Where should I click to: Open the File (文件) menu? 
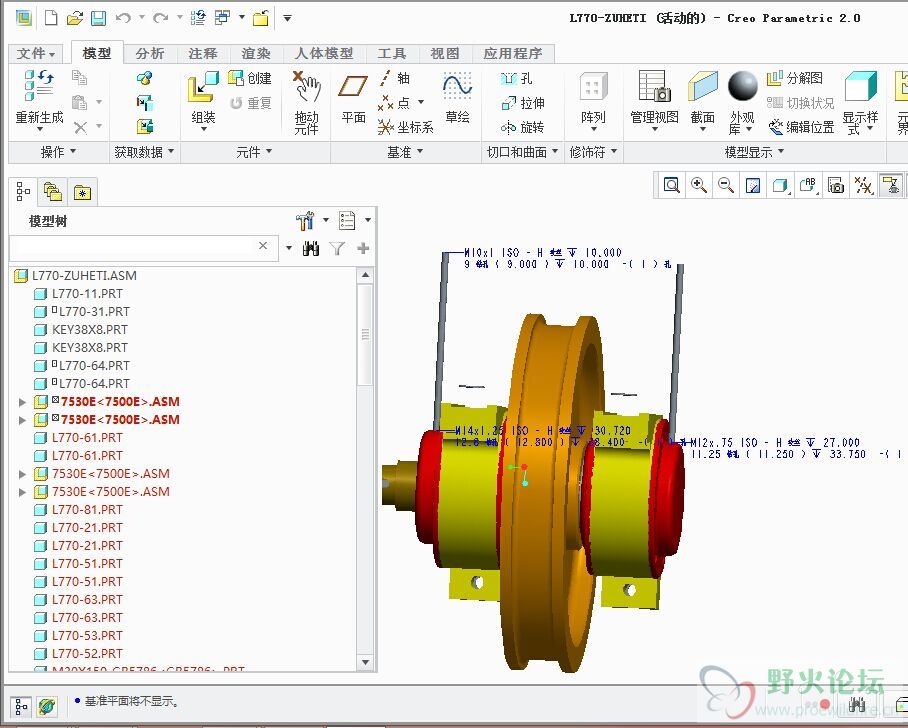[35, 54]
